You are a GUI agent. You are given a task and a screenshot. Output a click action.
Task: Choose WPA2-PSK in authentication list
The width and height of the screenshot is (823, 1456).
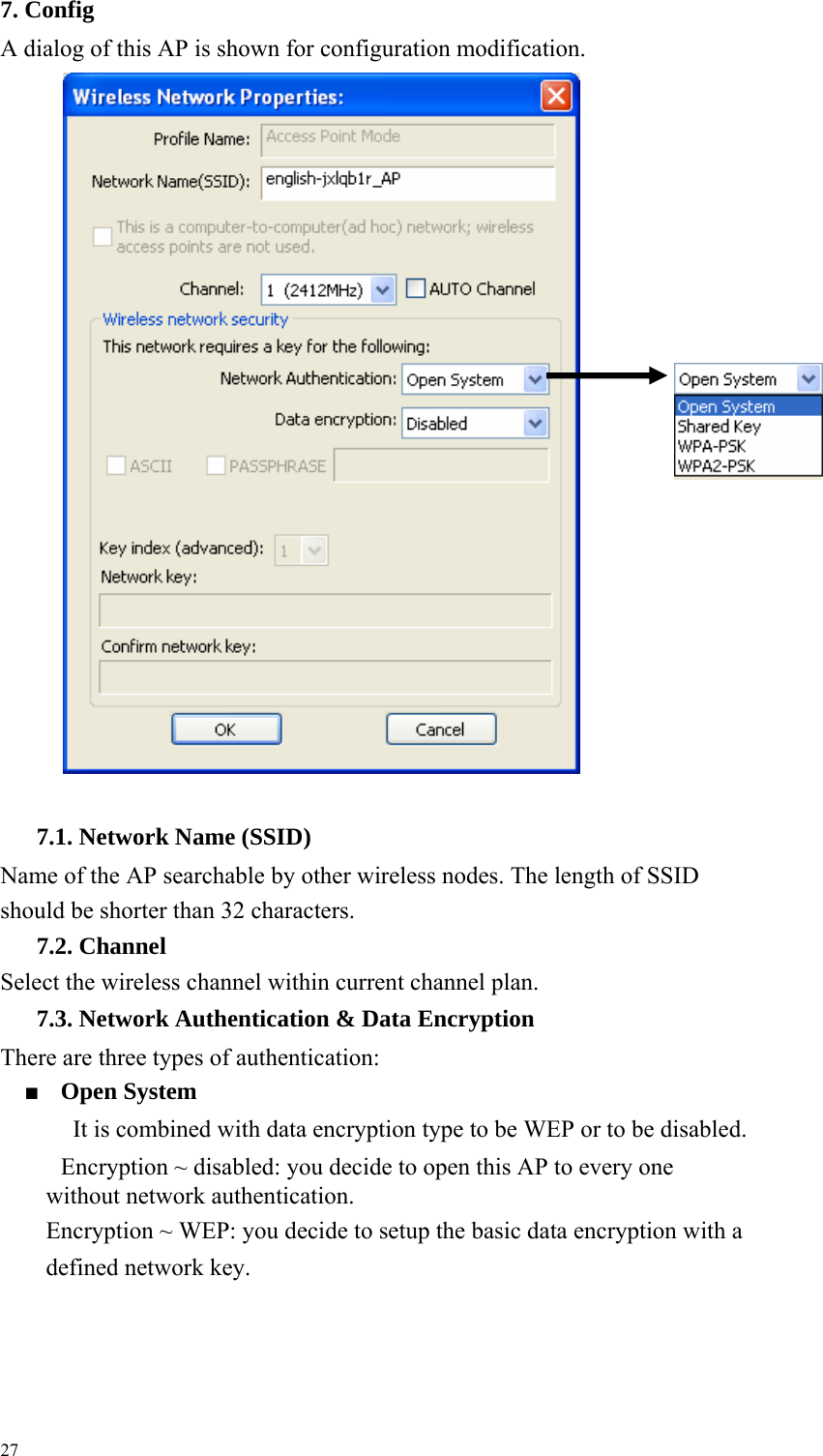tap(748, 465)
